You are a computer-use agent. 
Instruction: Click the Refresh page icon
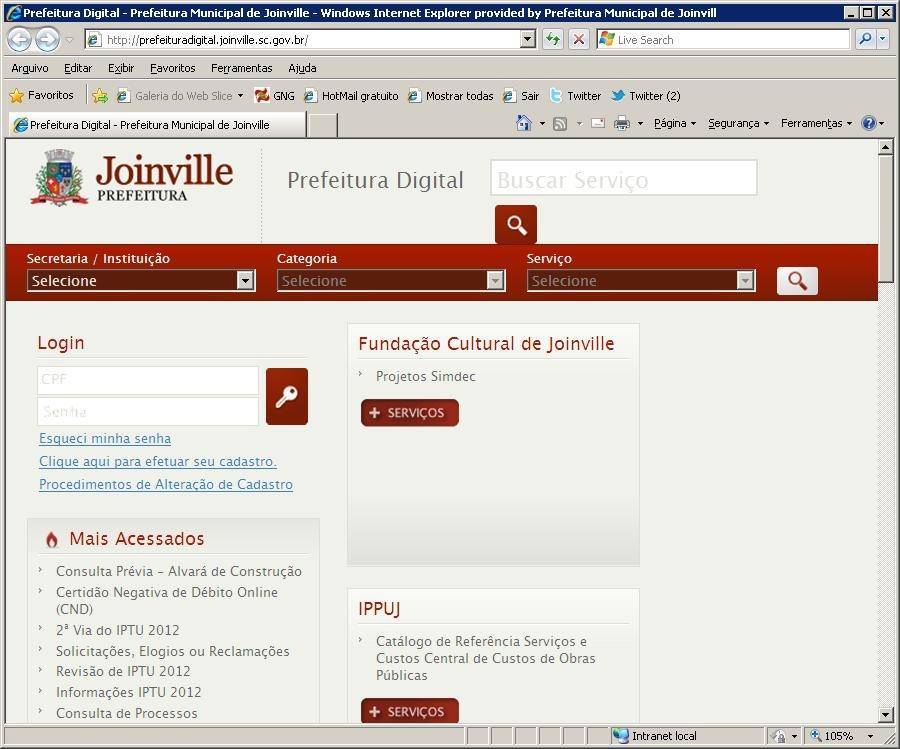(x=553, y=40)
